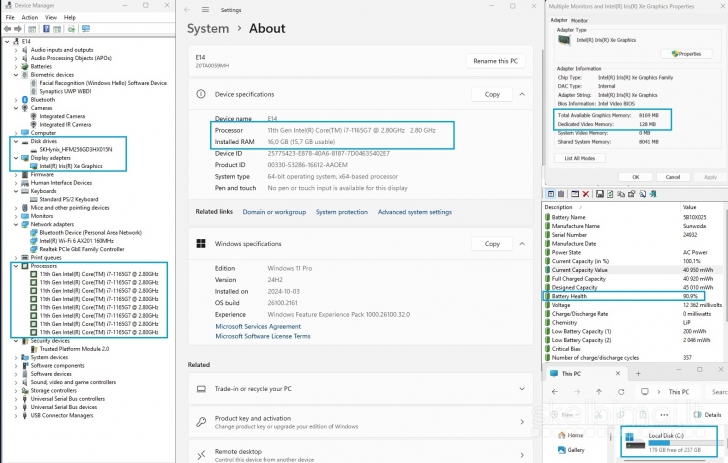Click the new tab plus in File Explorer
The height and width of the screenshot is (463, 728).
[638, 373]
